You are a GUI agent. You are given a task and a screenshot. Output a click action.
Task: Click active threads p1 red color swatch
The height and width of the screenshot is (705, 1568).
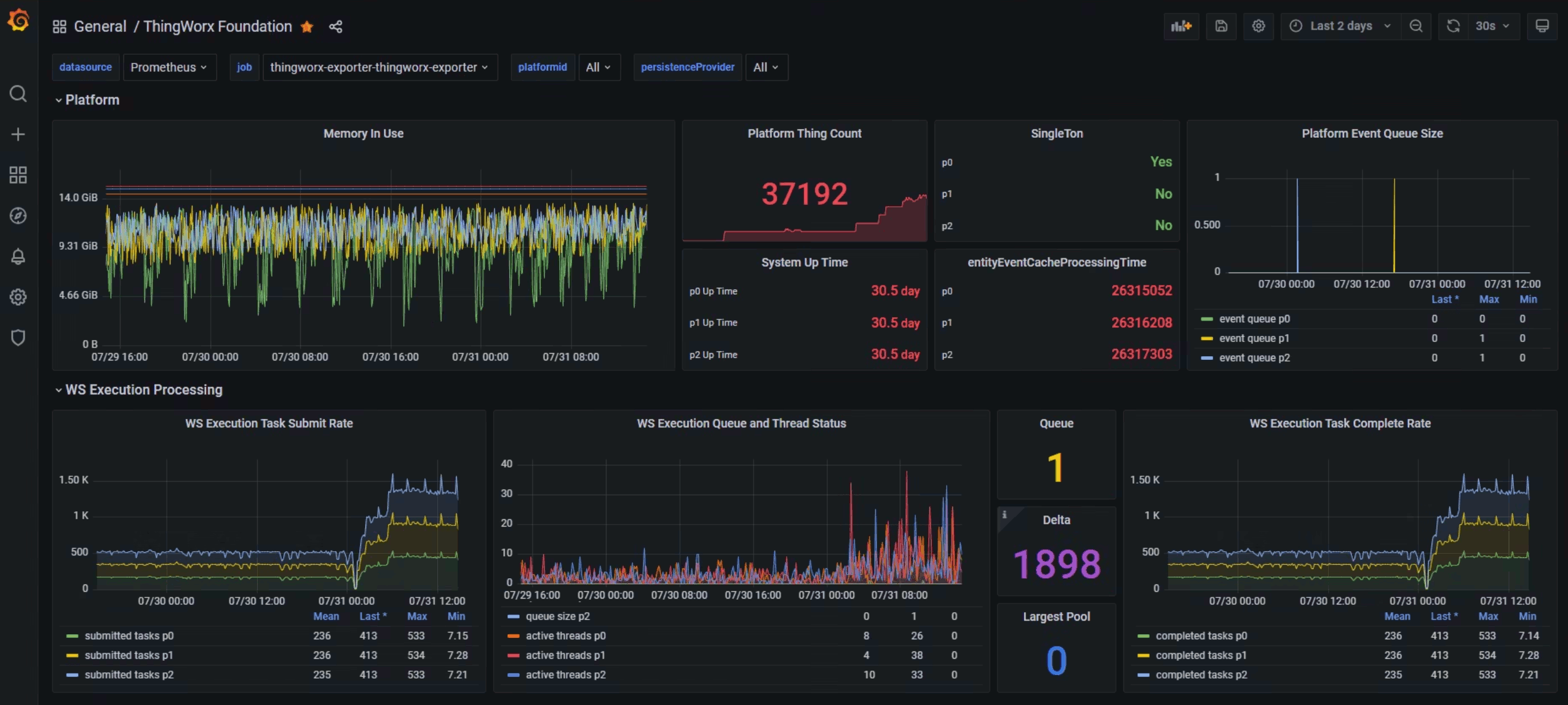tap(513, 656)
